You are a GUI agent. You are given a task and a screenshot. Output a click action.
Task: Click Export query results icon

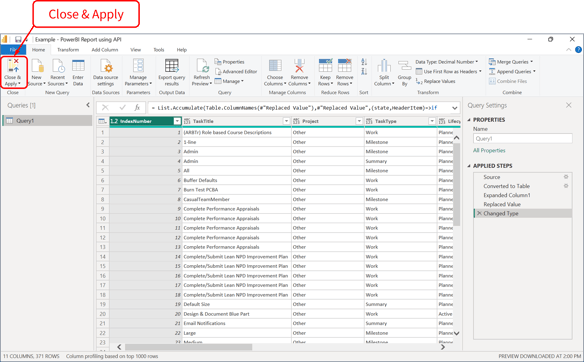[172, 66]
